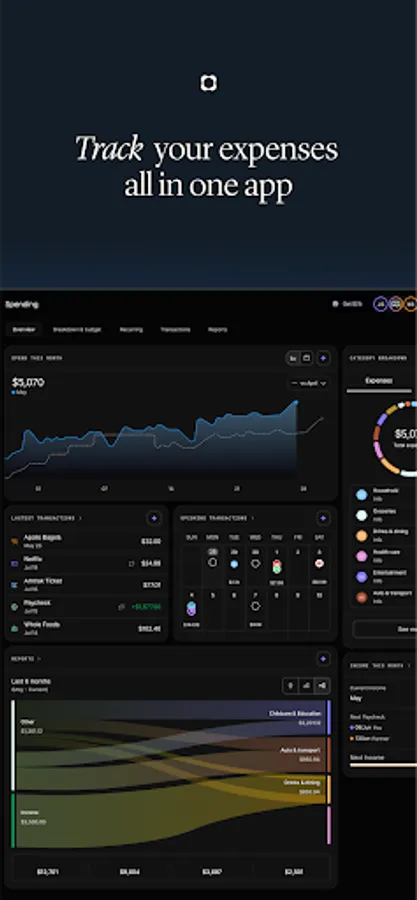This screenshot has width=417, height=900.
Task: Select the Tuesday blue upcoming transaction icon
Action: (234, 564)
